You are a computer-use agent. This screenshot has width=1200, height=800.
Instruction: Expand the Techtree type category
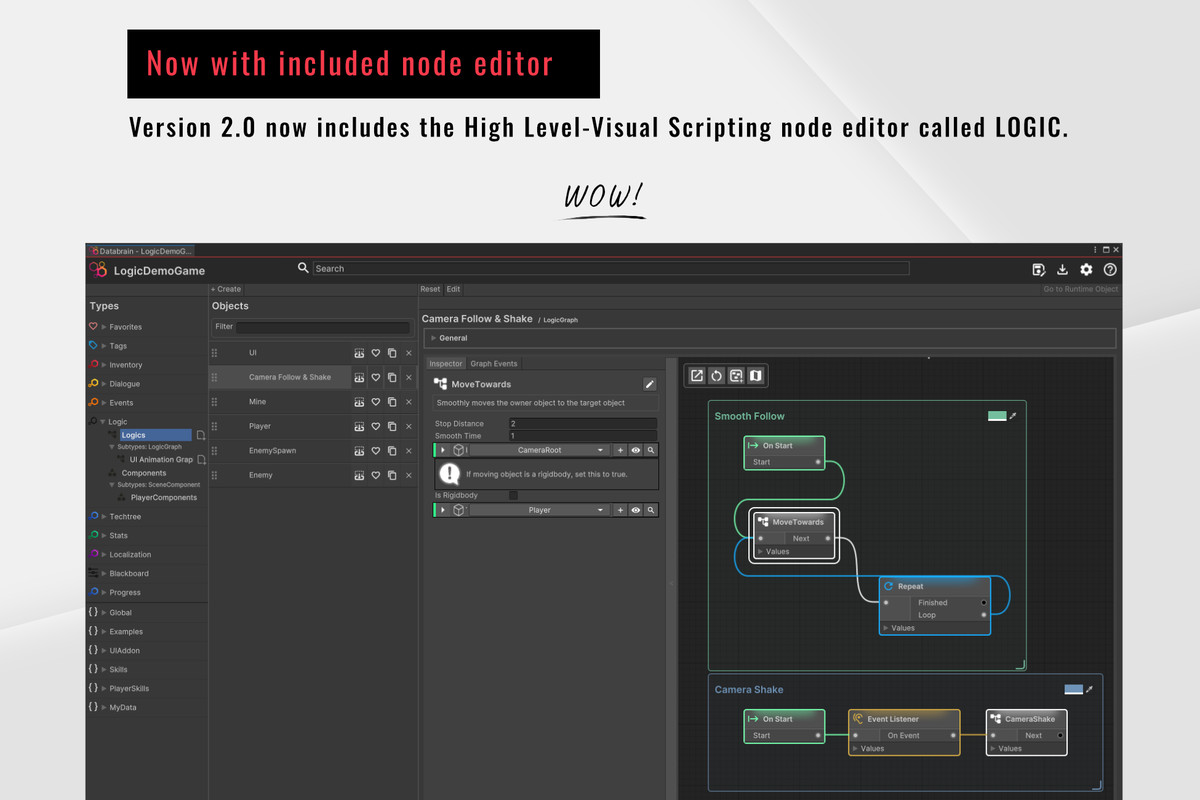click(x=104, y=516)
